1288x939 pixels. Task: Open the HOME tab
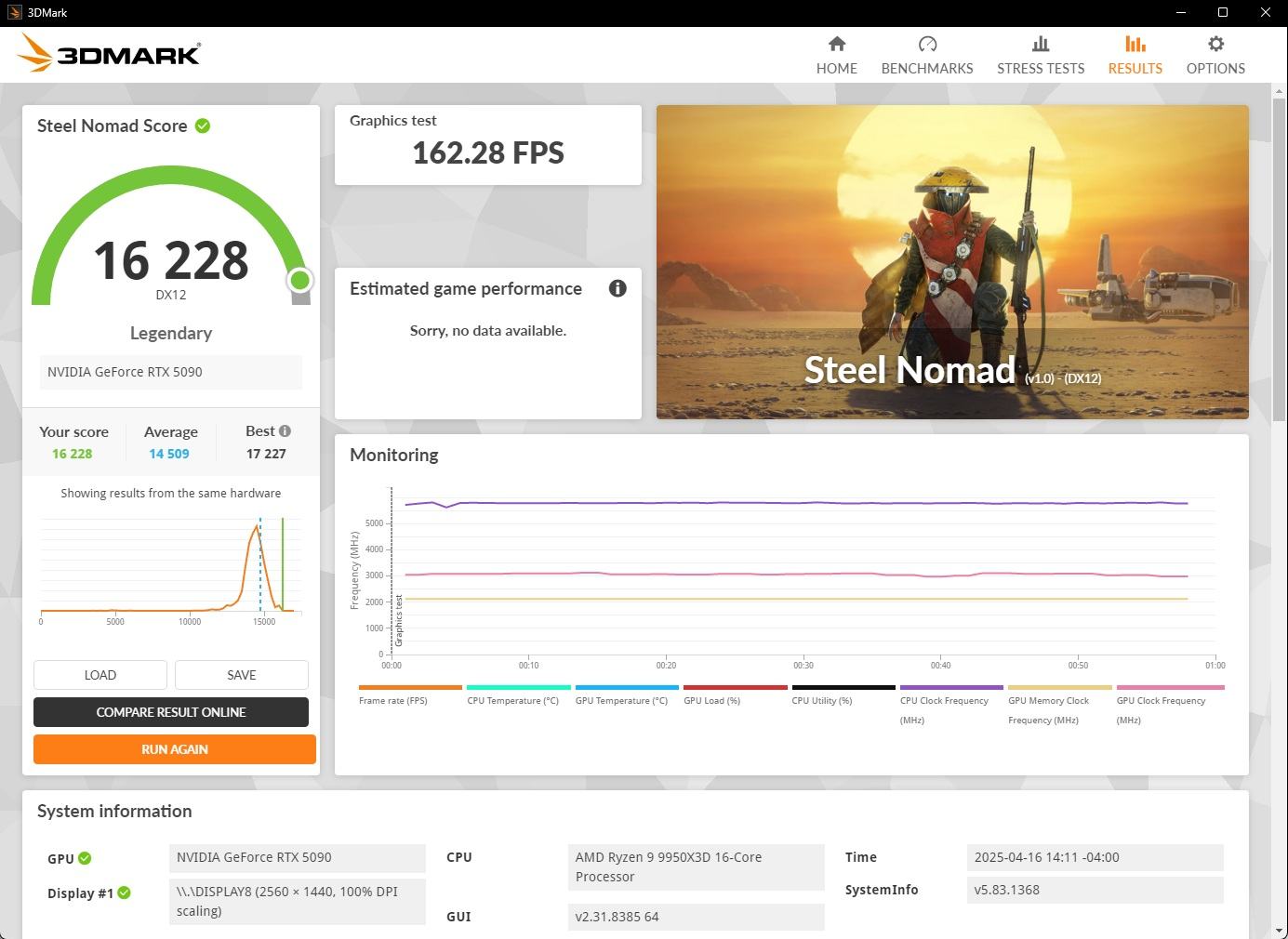pos(837,55)
